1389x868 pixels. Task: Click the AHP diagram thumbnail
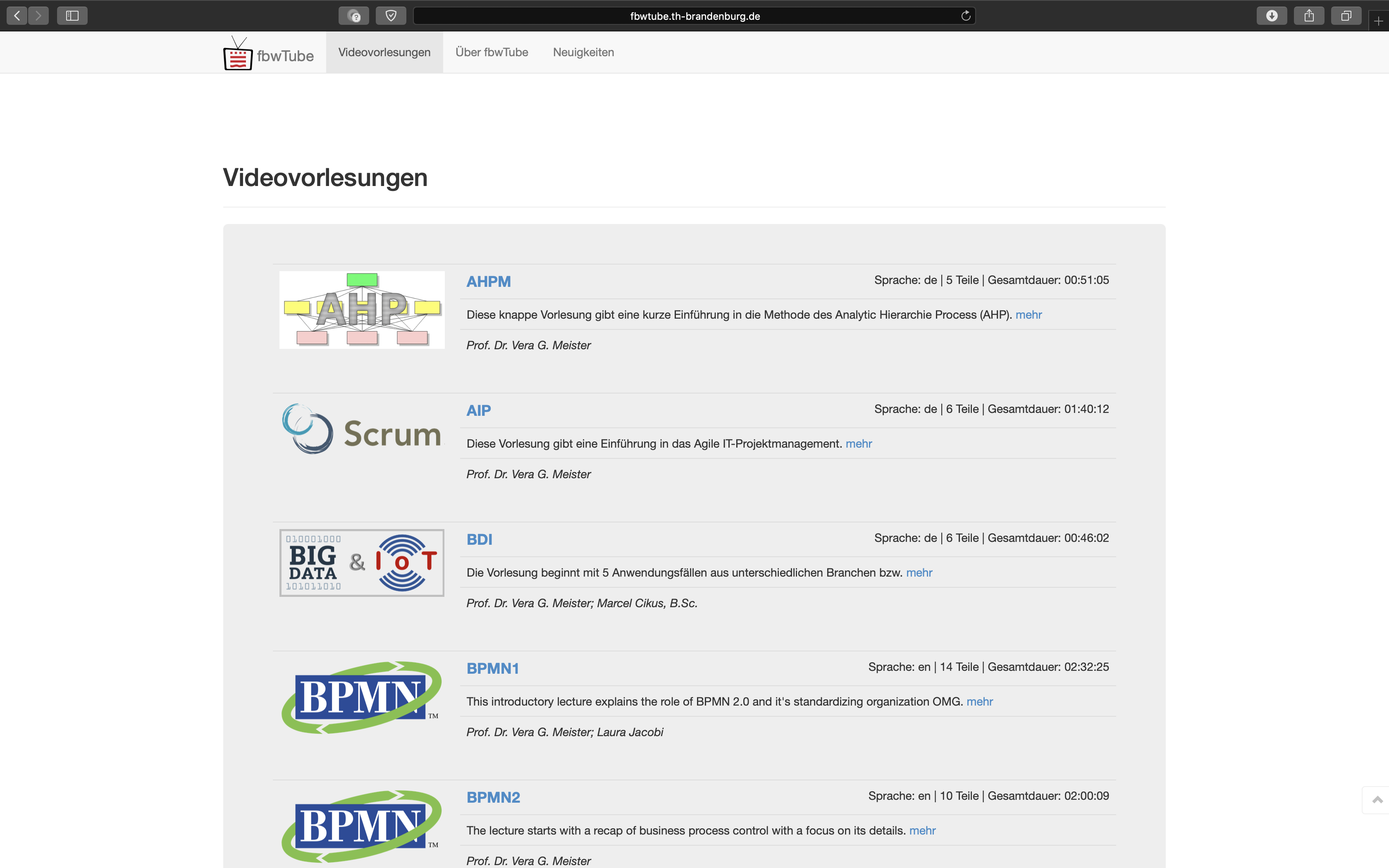tap(362, 310)
